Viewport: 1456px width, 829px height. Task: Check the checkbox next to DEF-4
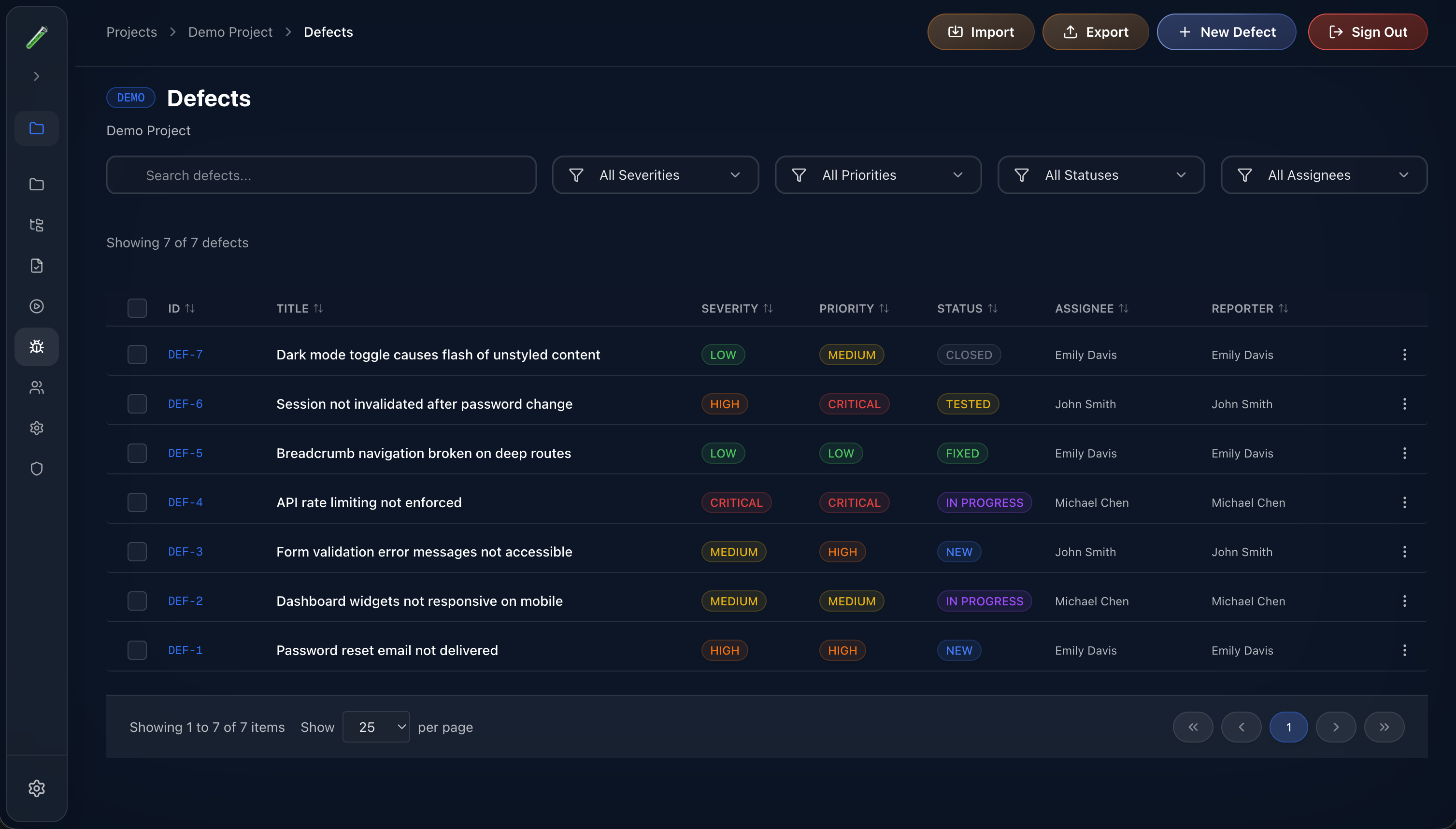tap(137, 502)
